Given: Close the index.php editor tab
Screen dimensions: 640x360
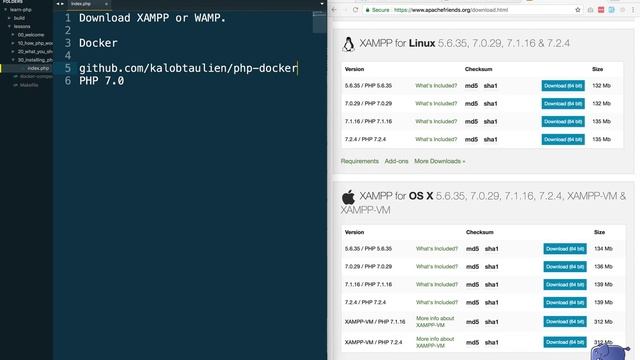Looking at the screenshot, I should [x=106, y=4].
